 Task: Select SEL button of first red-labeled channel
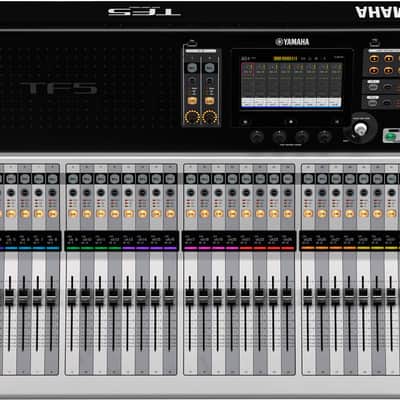tap(246, 179)
